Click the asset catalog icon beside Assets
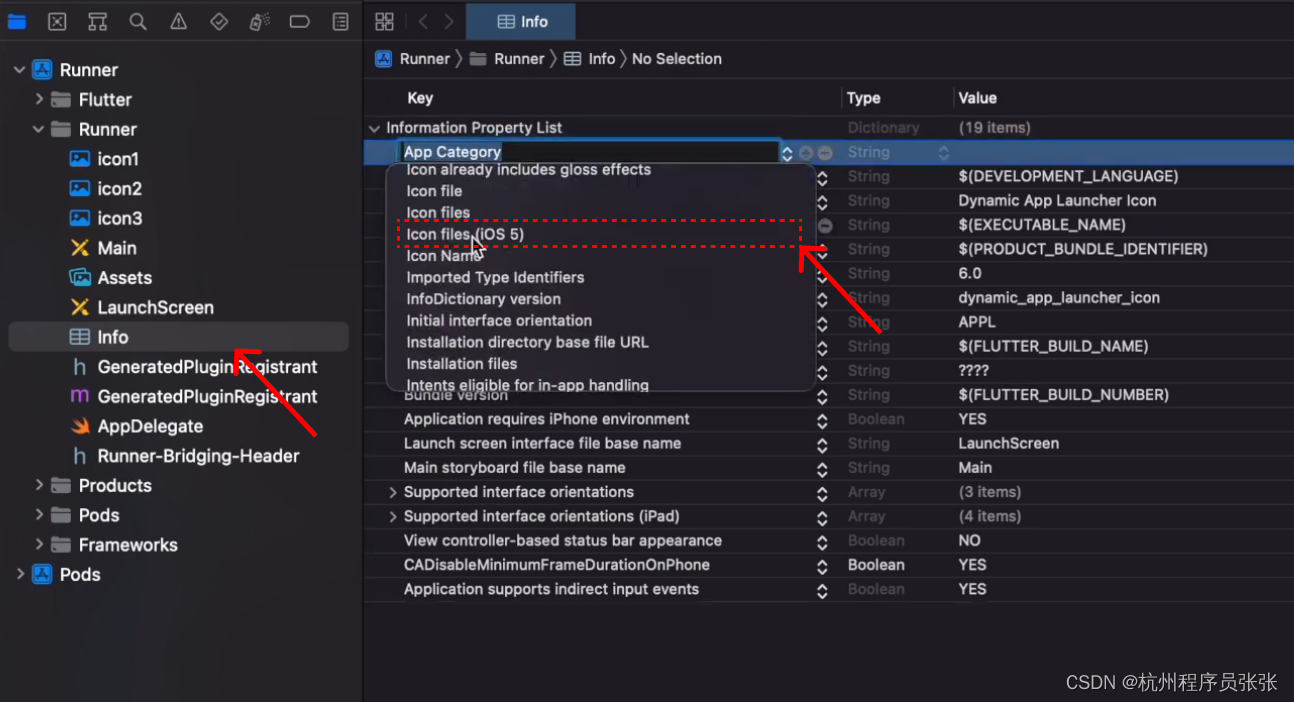 pyautogui.click(x=80, y=277)
